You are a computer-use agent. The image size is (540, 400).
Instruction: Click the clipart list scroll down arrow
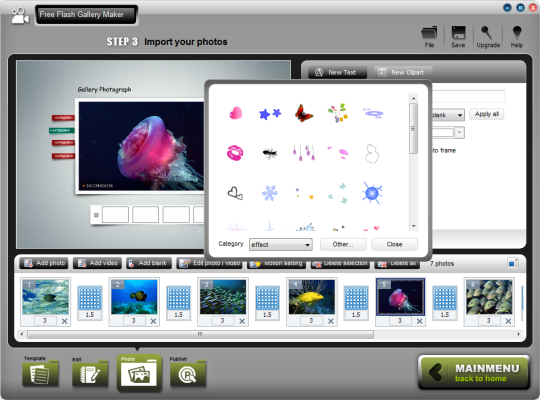pos(414,226)
